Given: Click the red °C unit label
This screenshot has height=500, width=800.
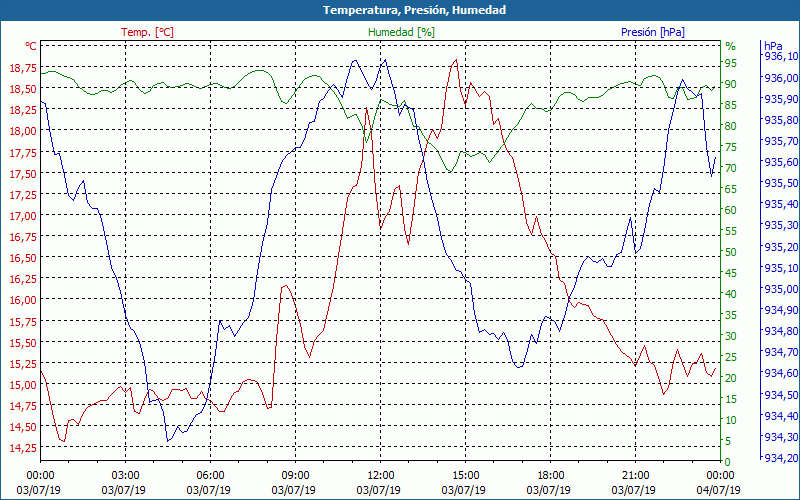Looking at the screenshot, I should point(31,46).
